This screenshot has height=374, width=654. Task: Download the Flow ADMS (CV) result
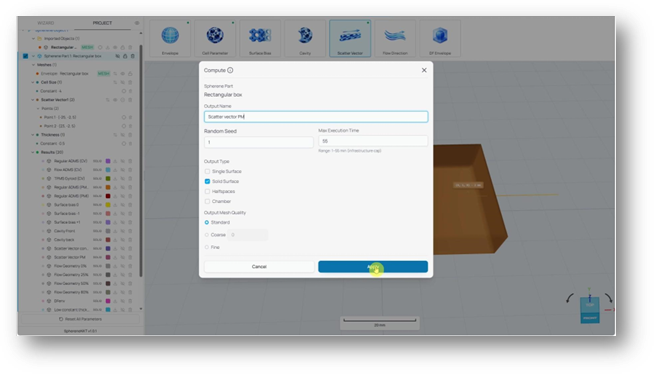tap(115, 170)
